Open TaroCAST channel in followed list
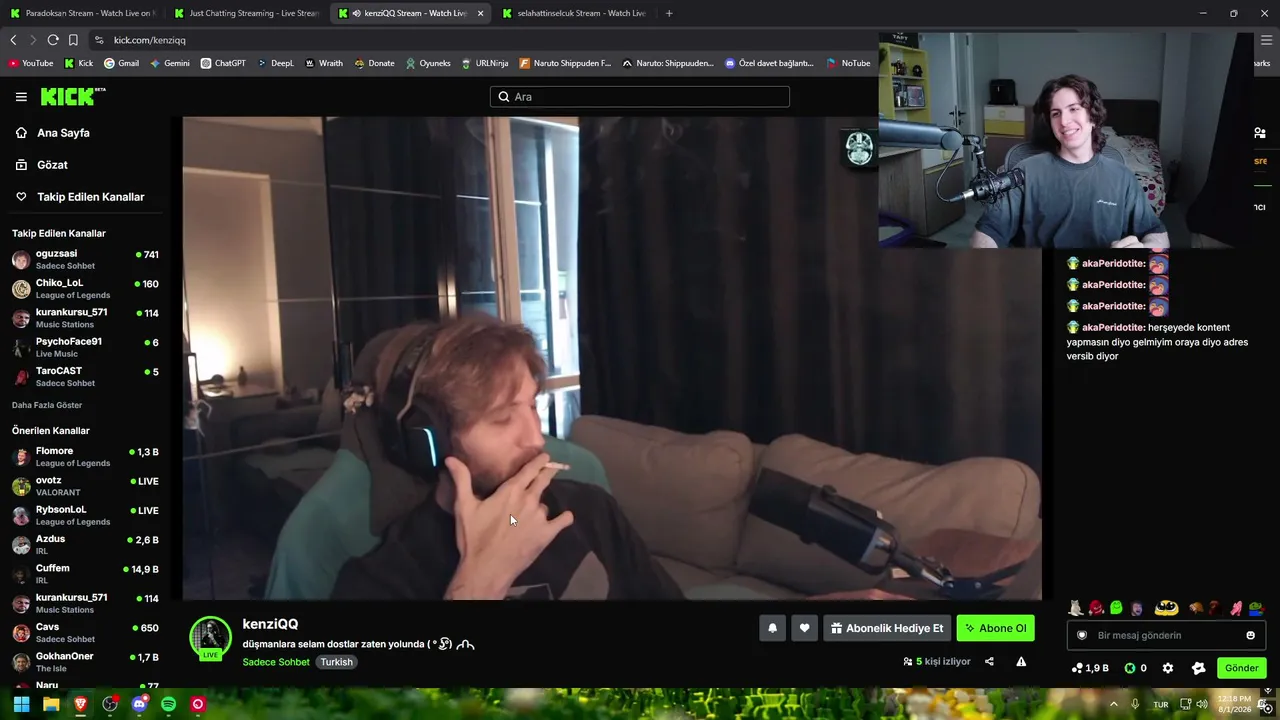 (85, 377)
